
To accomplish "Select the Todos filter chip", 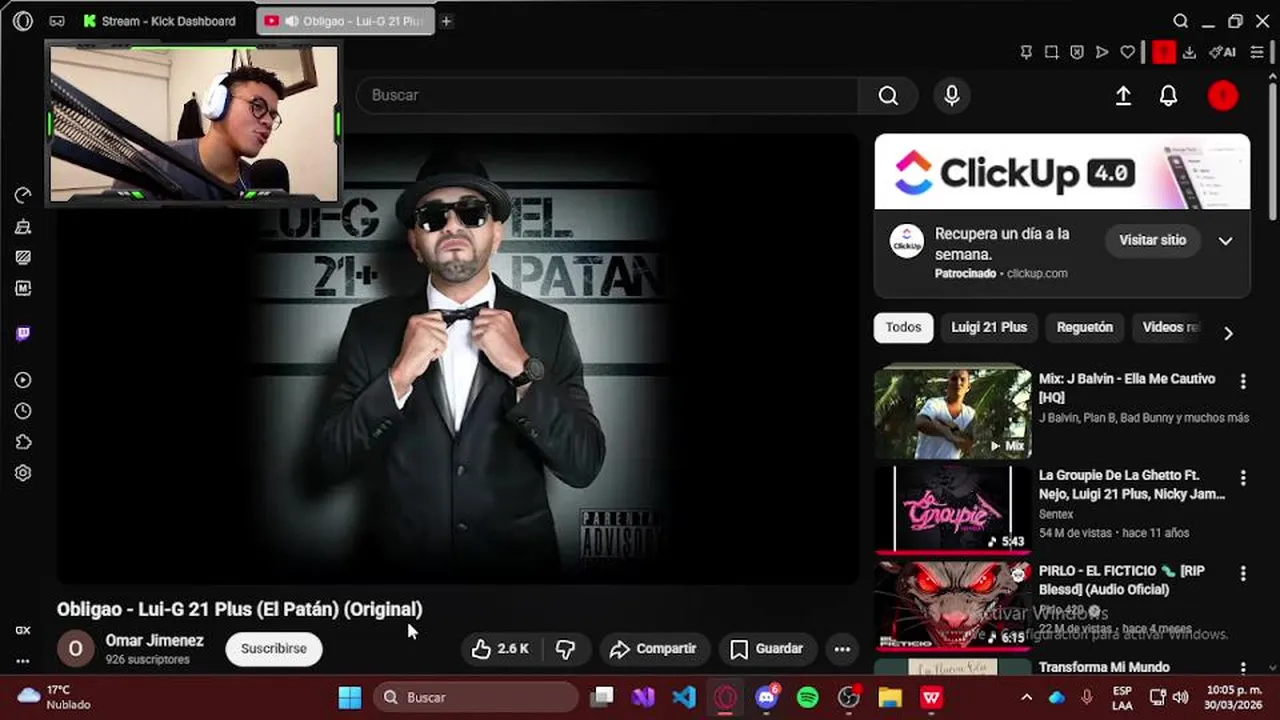I will point(903,327).
